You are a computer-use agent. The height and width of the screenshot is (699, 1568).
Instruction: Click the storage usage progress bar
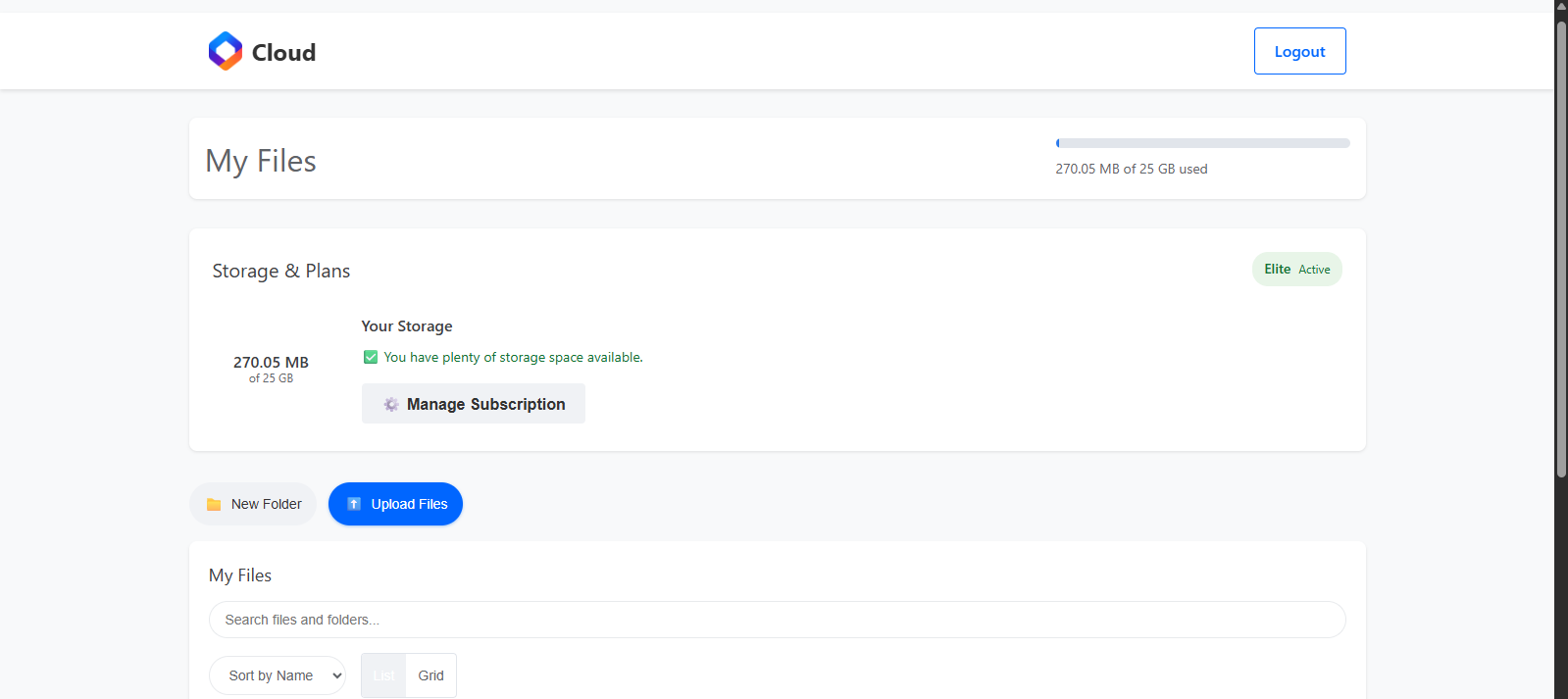click(1202, 142)
